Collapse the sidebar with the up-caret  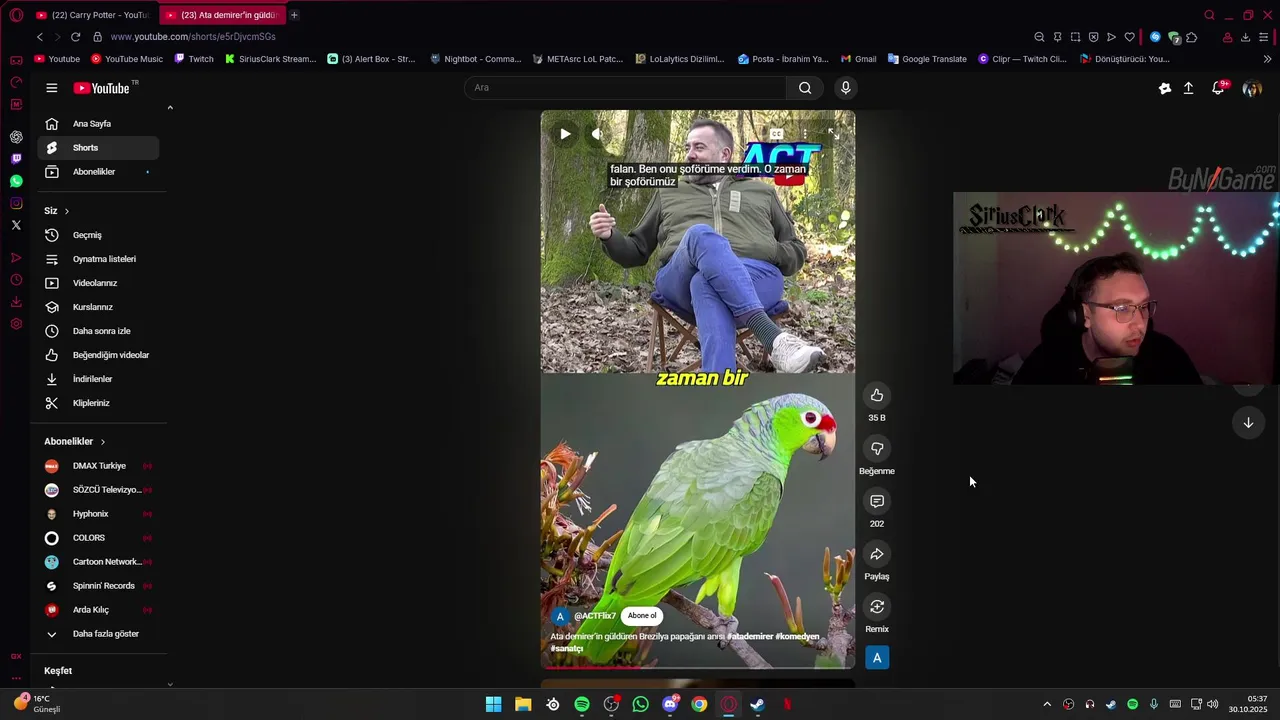[170, 108]
